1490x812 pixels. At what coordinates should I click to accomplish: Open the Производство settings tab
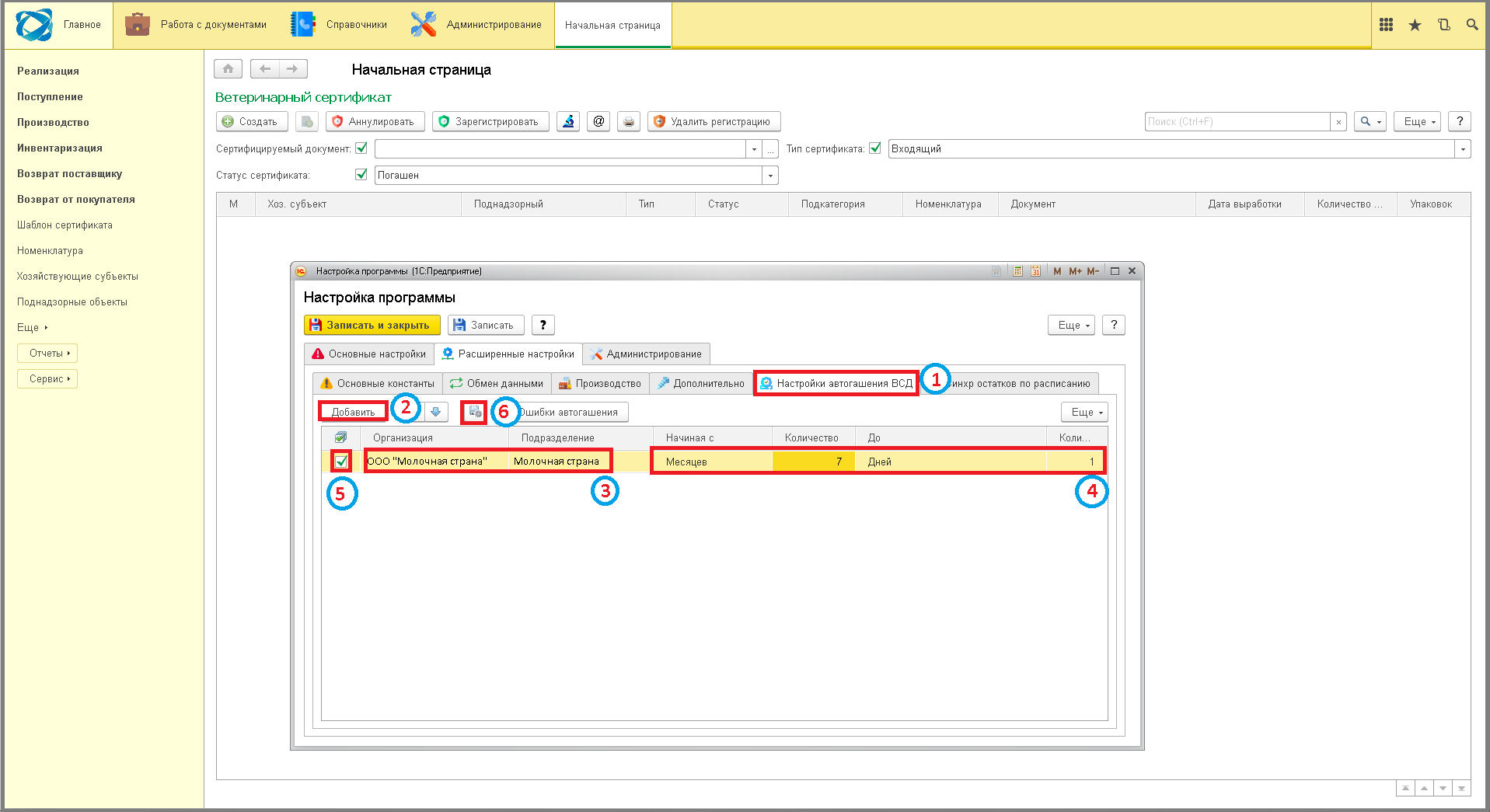(600, 383)
